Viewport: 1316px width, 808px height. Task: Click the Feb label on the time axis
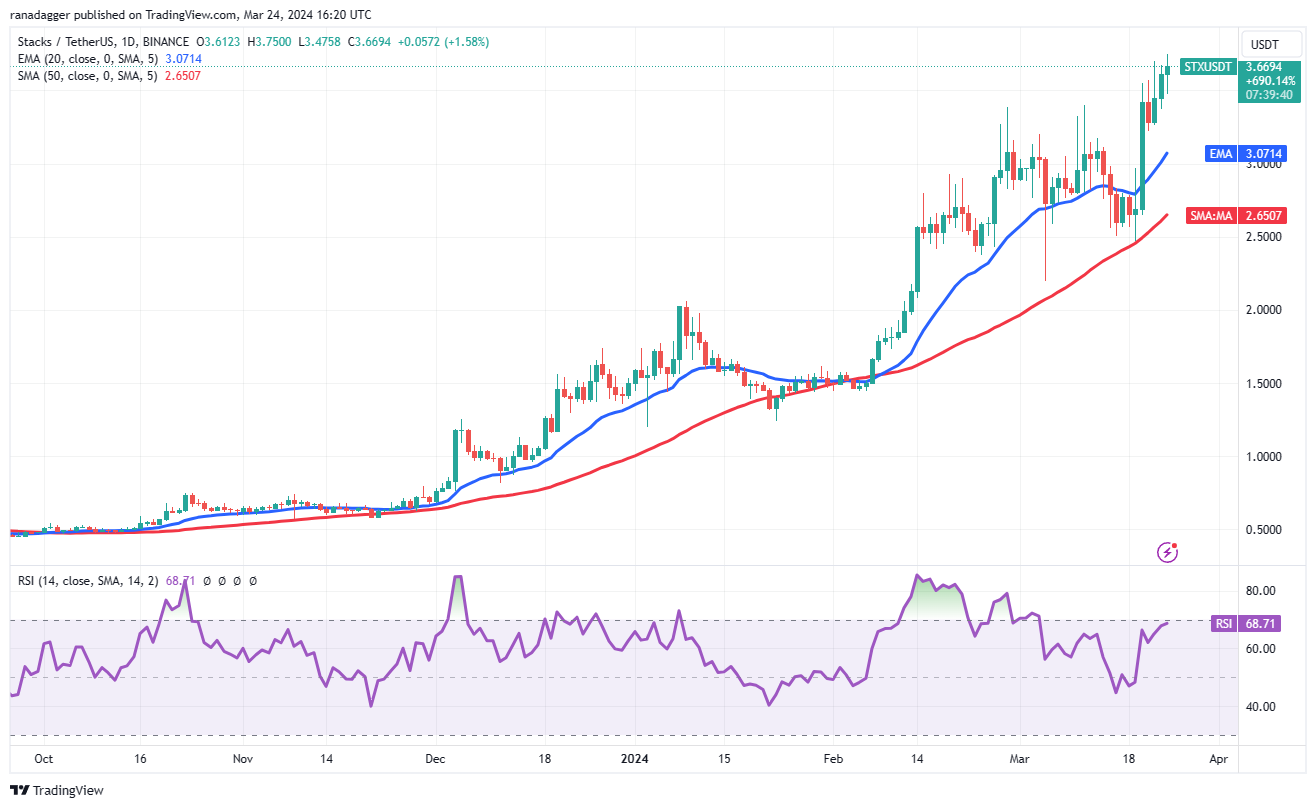pos(833,759)
